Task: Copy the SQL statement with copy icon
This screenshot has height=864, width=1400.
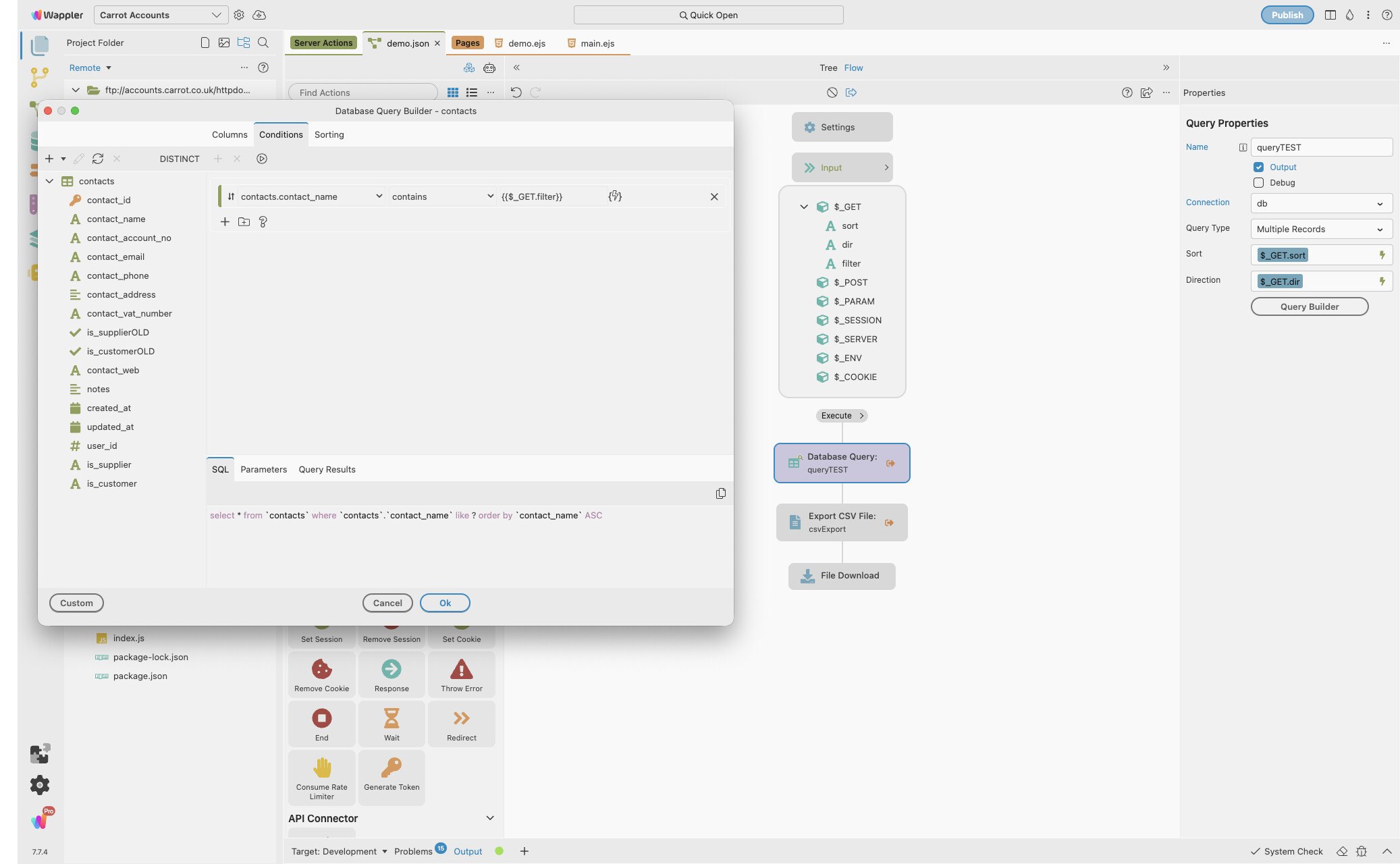Action: [x=720, y=493]
